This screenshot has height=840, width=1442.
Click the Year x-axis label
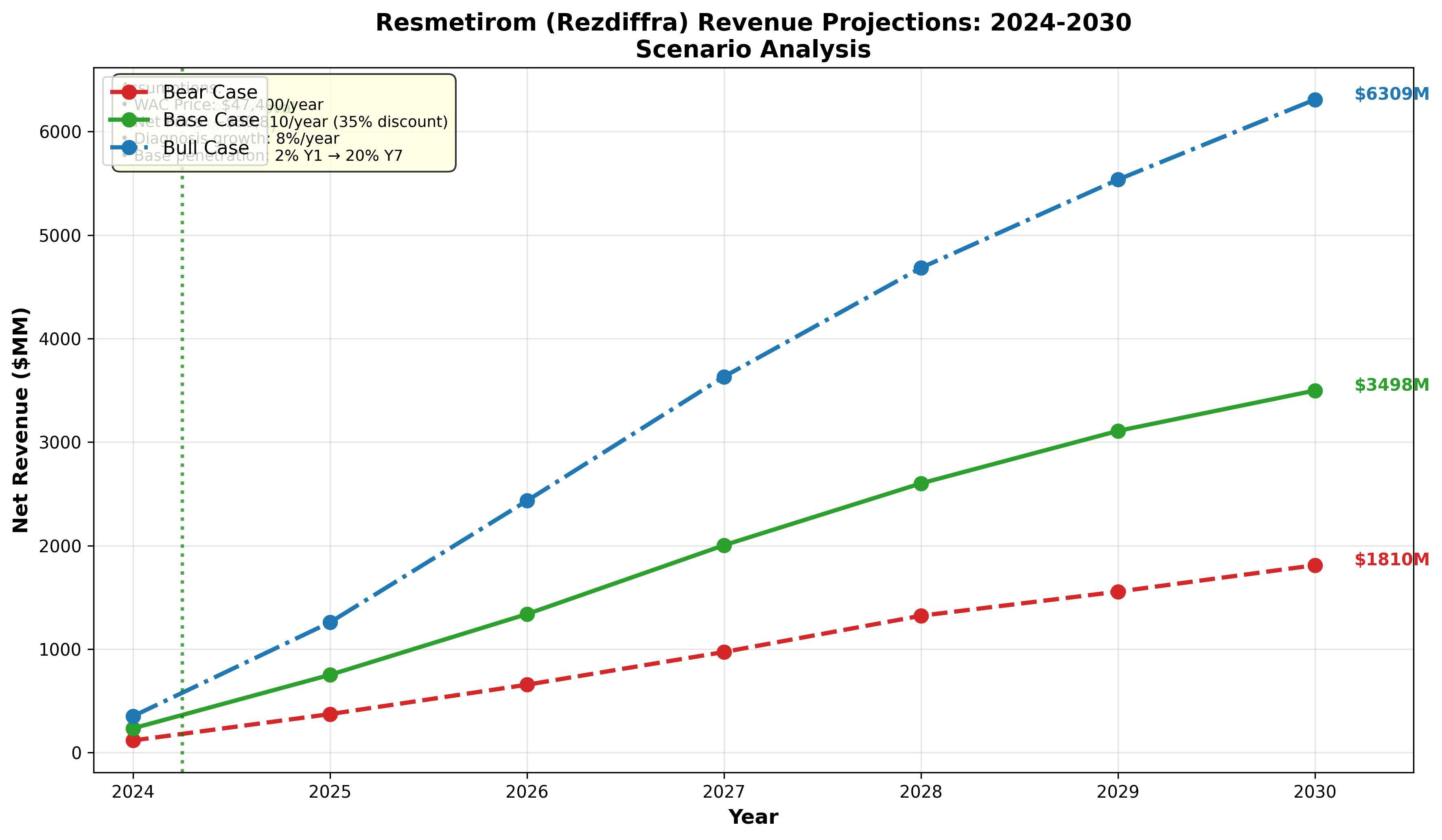tap(753, 817)
